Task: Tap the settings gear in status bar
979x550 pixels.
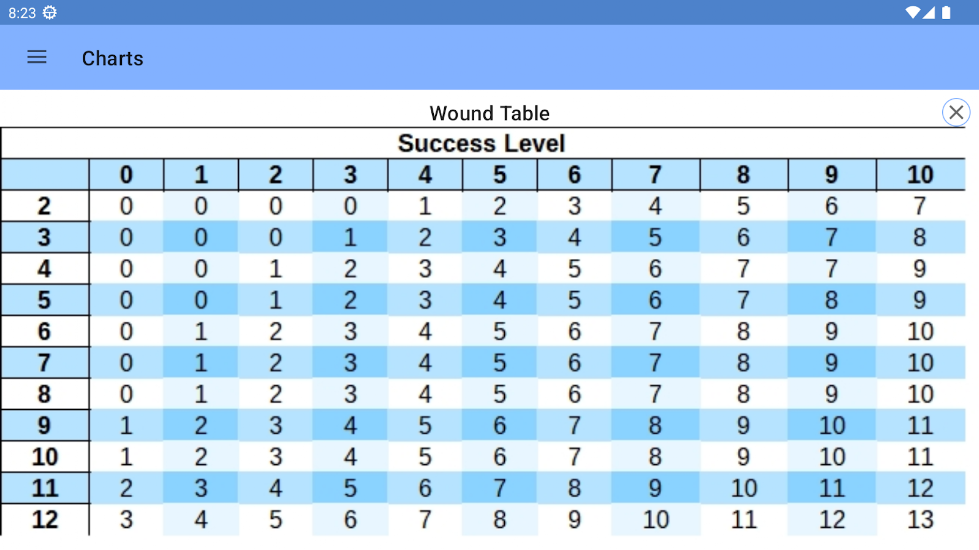Action: point(50,12)
